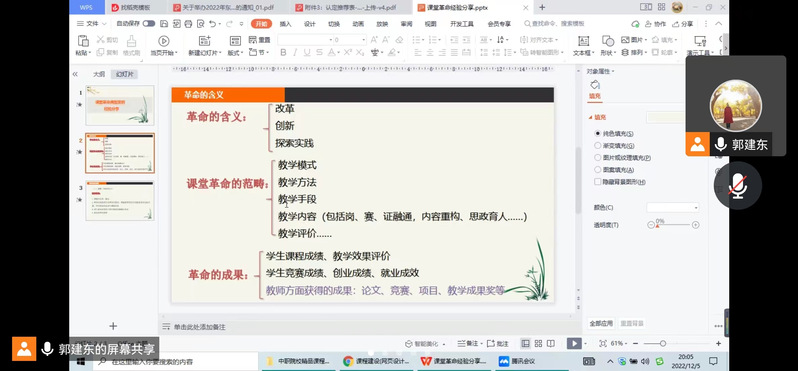Screen dimensions: 798x371
Task: Switch to slide sorter view icon
Action: (x=538, y=344)
